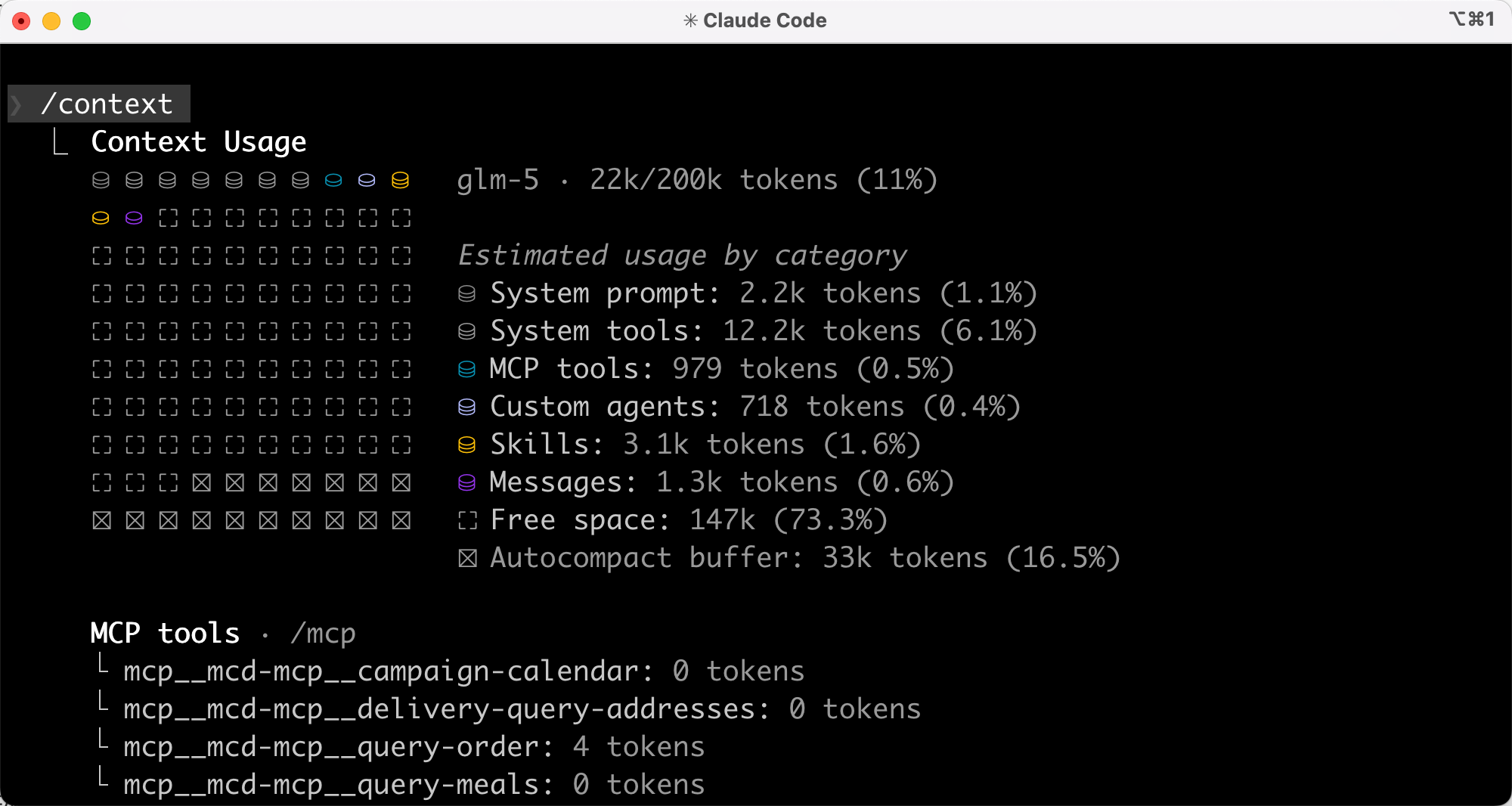Click the green fullscreen window button

point(82,21)
